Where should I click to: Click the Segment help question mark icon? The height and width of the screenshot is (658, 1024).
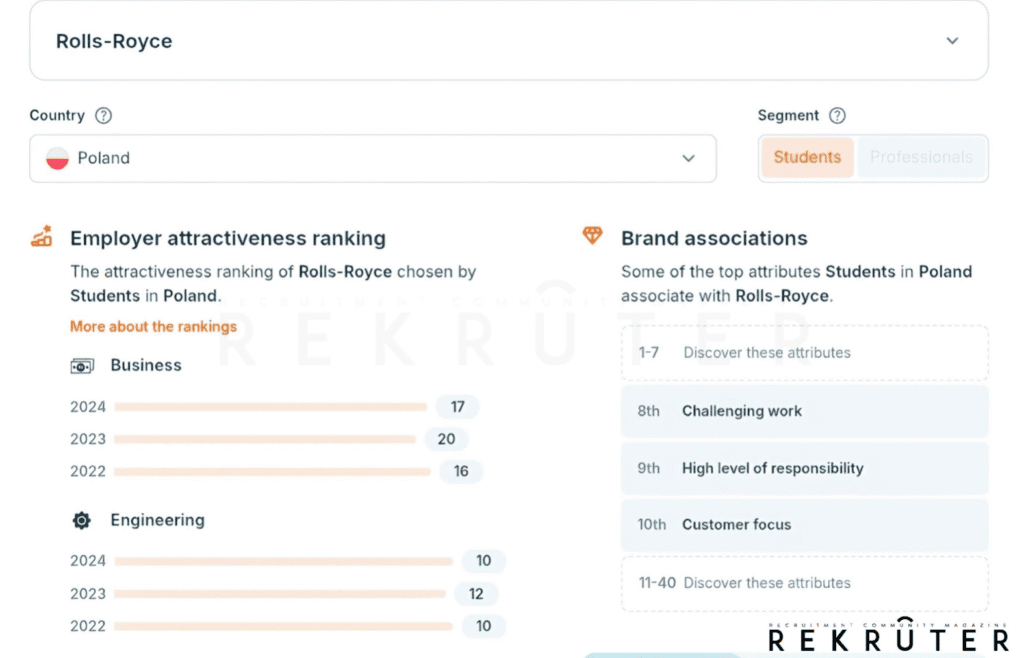click(837, 116)
